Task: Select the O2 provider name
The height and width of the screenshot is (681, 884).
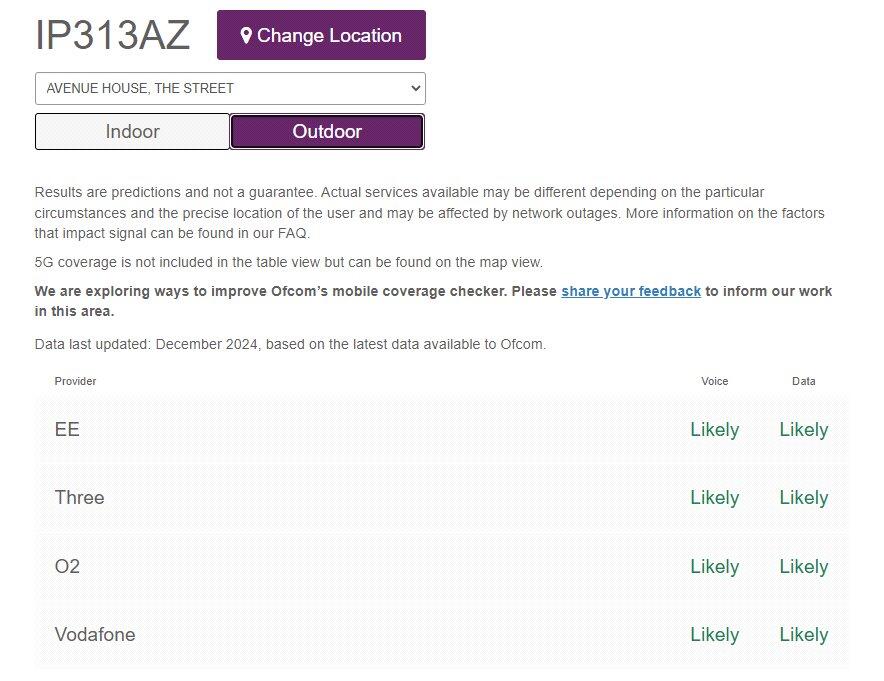Action: pyautogui.click(x=67, y=566)
